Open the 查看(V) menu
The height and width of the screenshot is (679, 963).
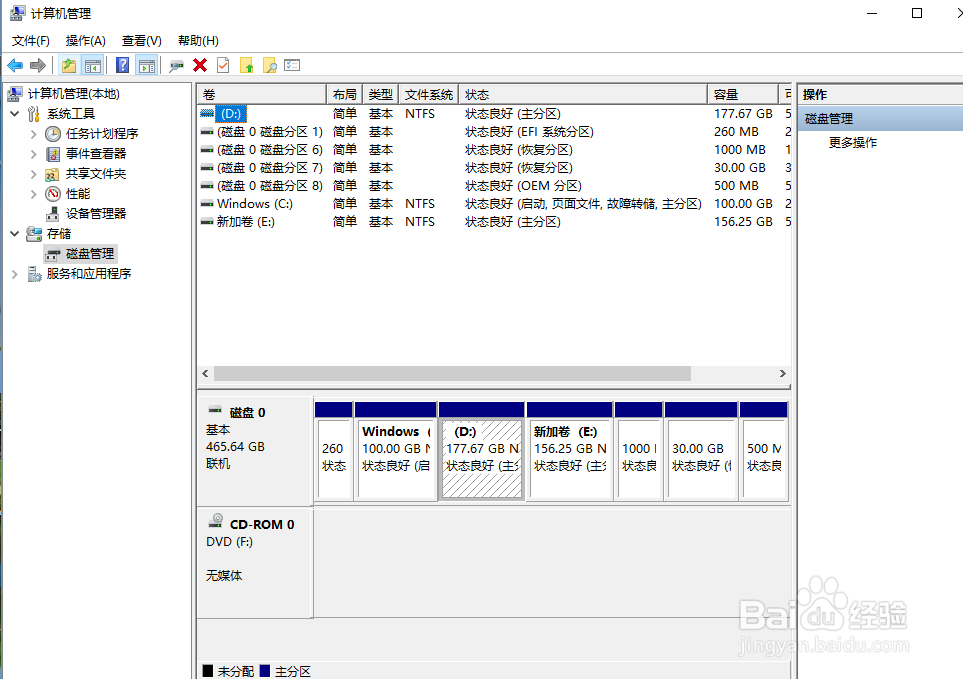pos(142,41)
